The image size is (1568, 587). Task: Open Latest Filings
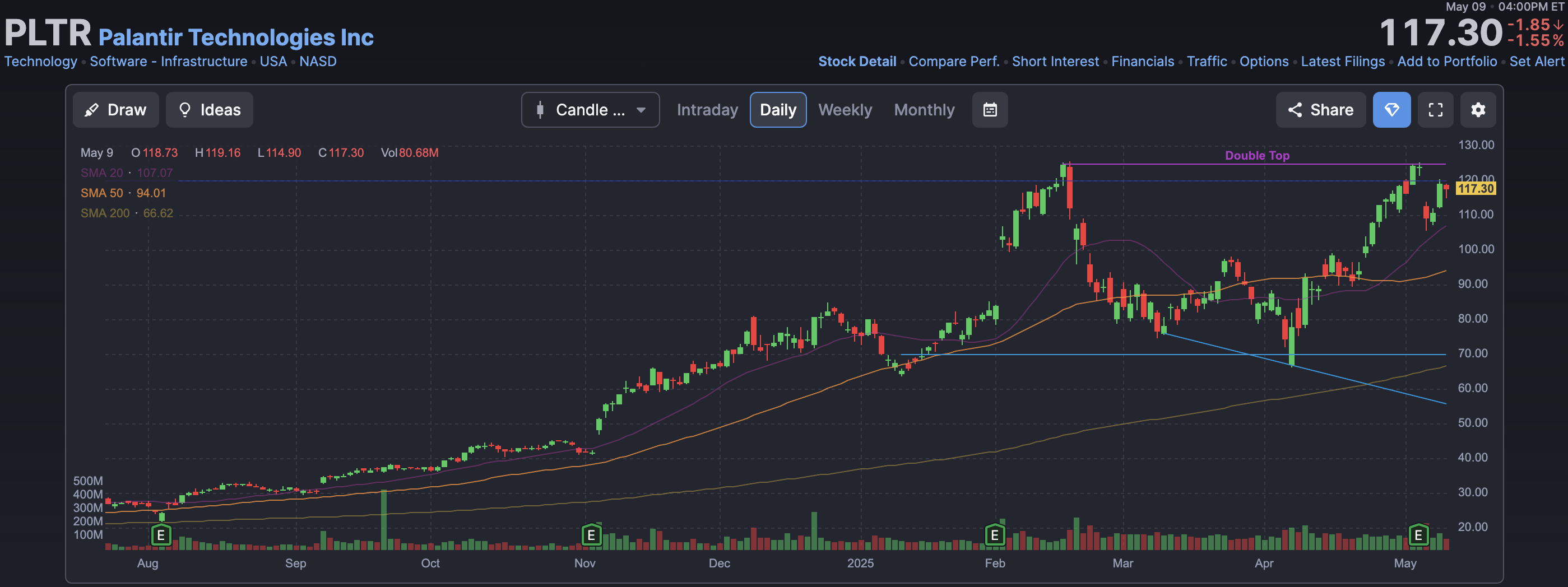coord(1342,62)
